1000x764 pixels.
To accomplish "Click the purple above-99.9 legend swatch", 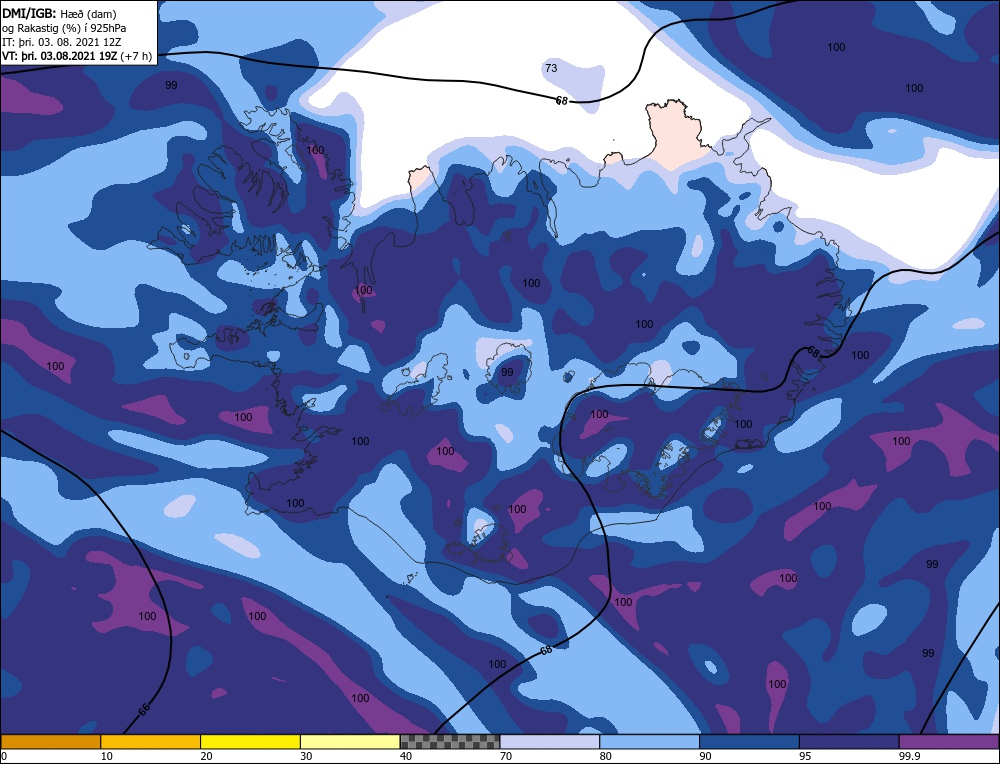I will pos(949,741).
